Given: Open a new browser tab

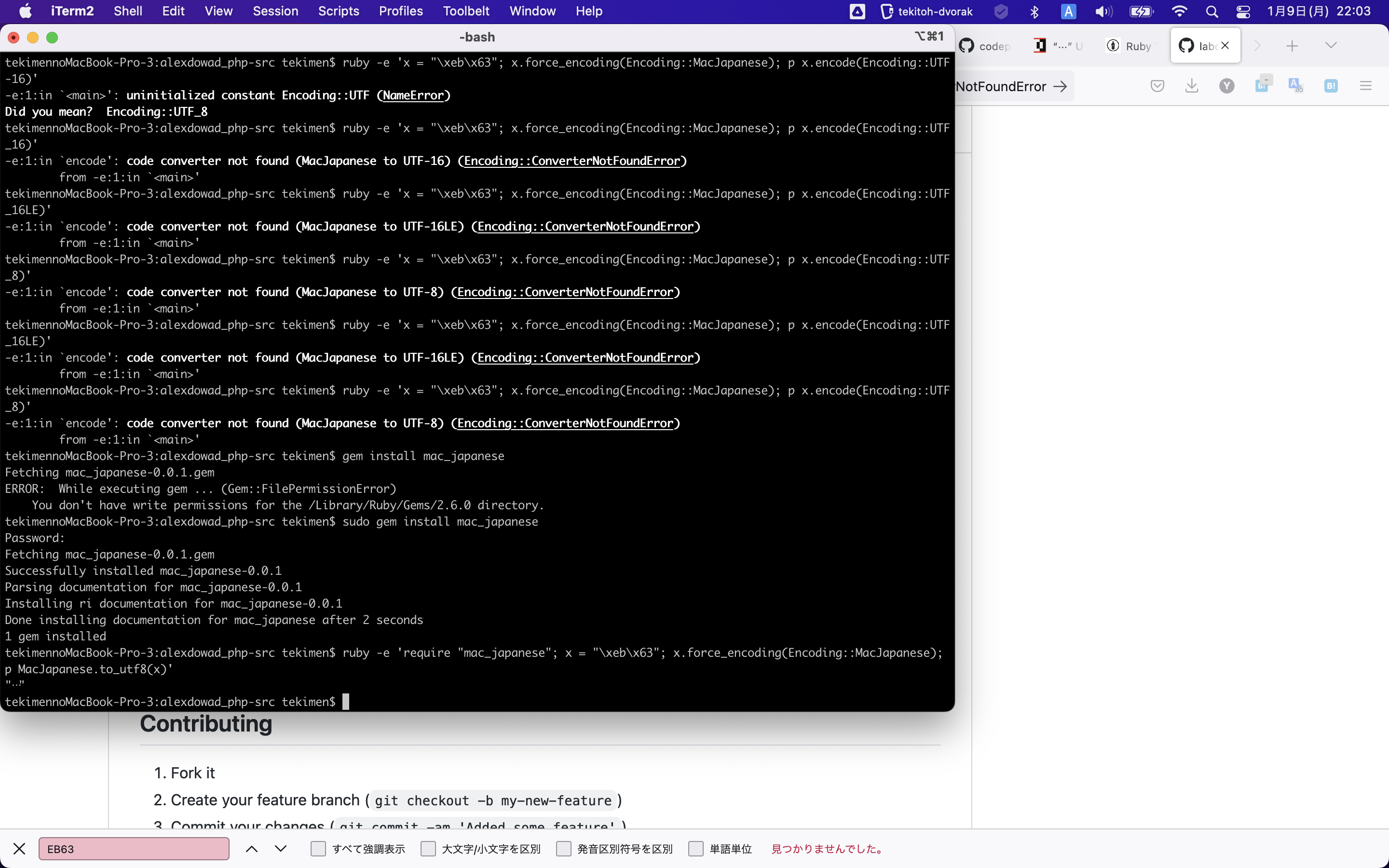Looking at the screenshot, I should pyautogui.click(x=1292, y=46).
